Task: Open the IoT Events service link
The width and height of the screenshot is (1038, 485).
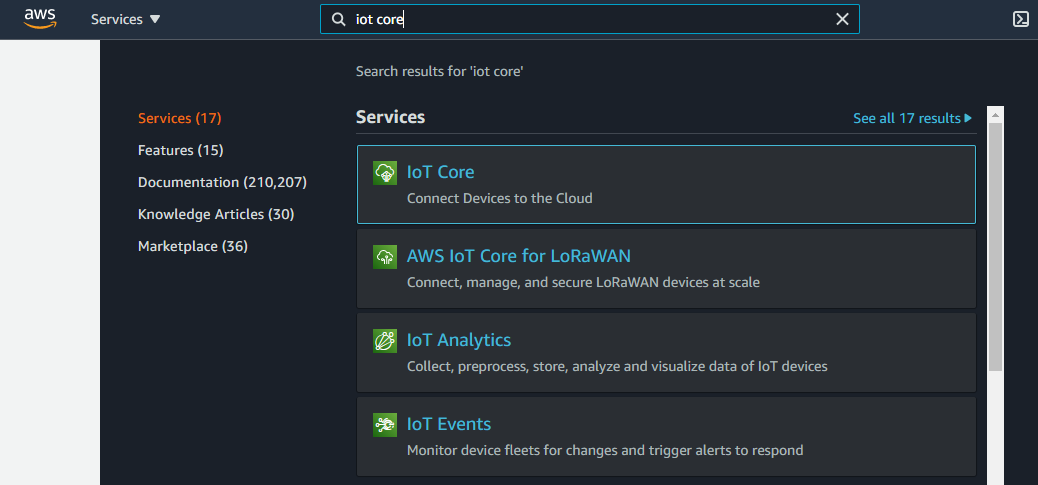Action: pyautogui.click(x=449, y=424)
